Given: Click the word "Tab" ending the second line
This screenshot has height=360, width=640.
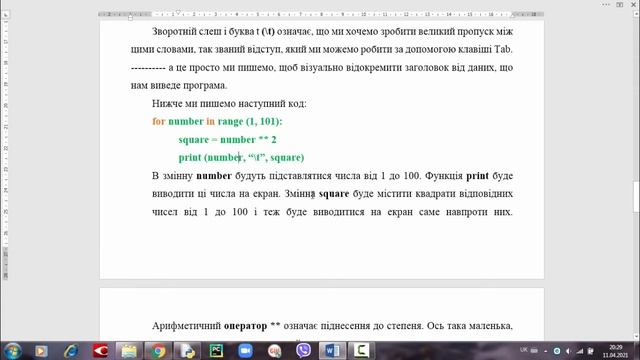Looking at the screenshot, I should 502,49.
